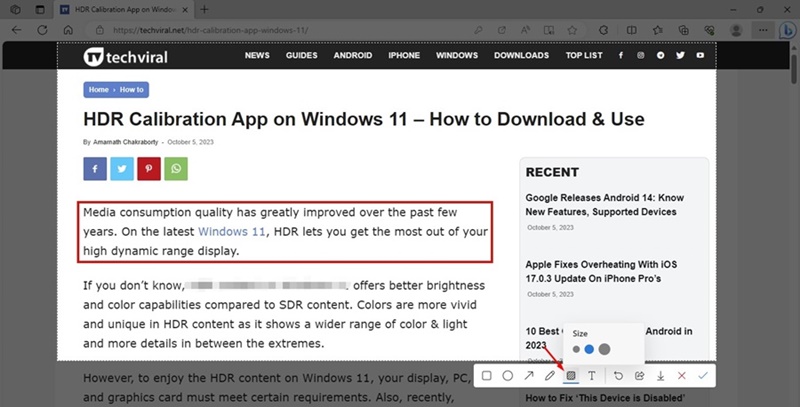The width and height of the screenshot is (800, 407).
Task: Select the ellipse shape tool
Action: click(508, 376)
